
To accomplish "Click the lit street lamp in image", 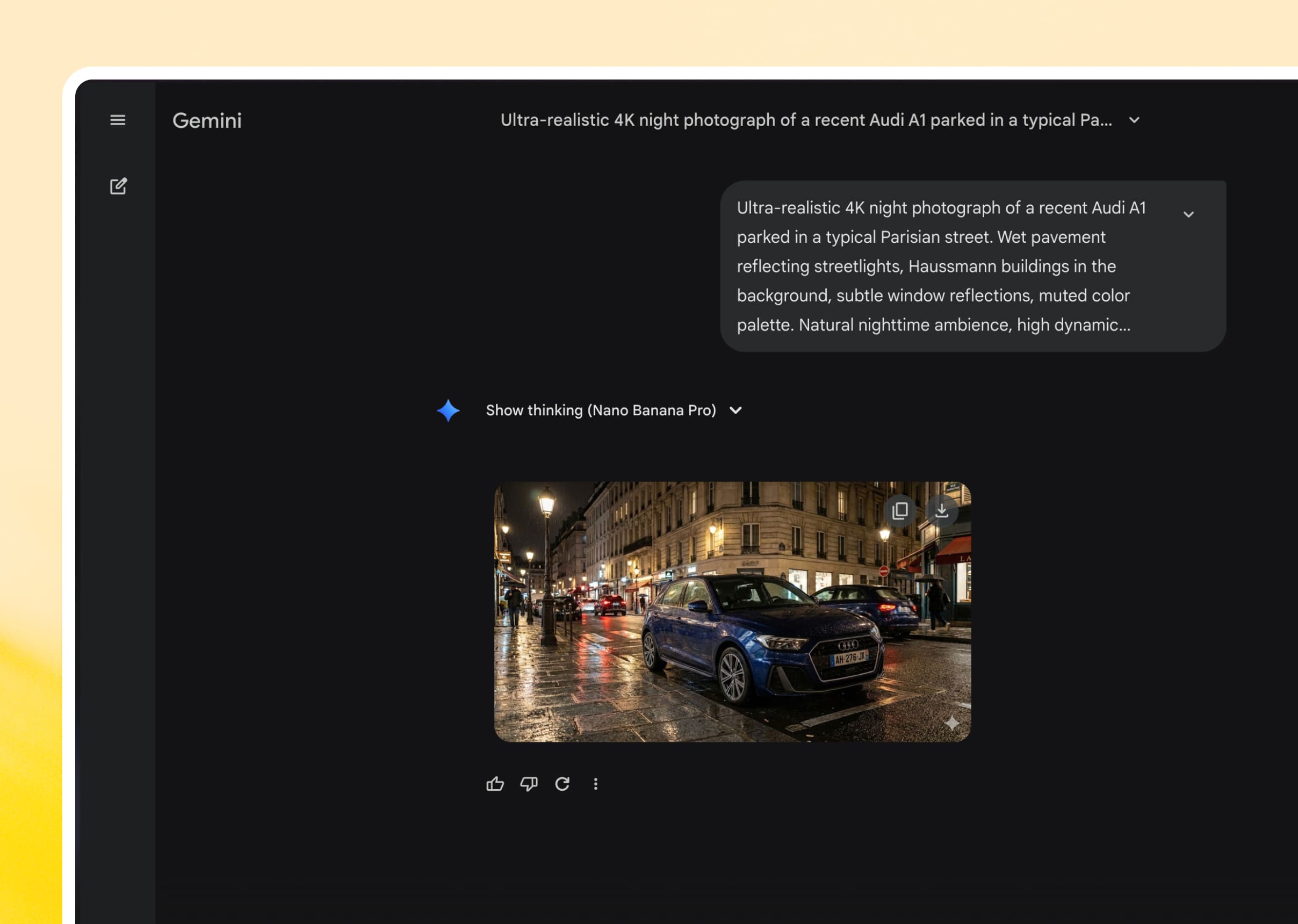I will coord(547,503).
